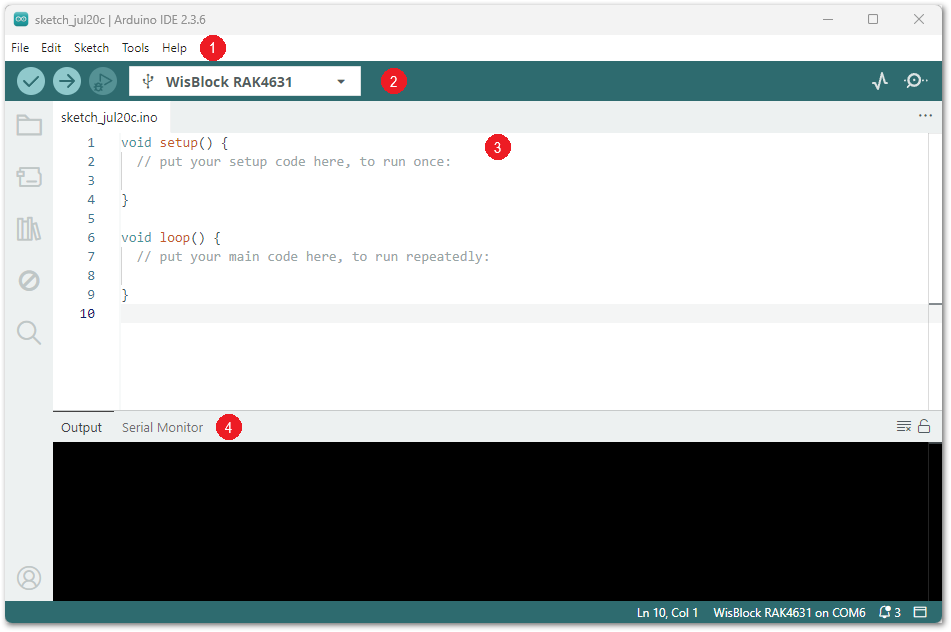
Task: Click the notifications bell in status bar
Action: coord(888,612)
